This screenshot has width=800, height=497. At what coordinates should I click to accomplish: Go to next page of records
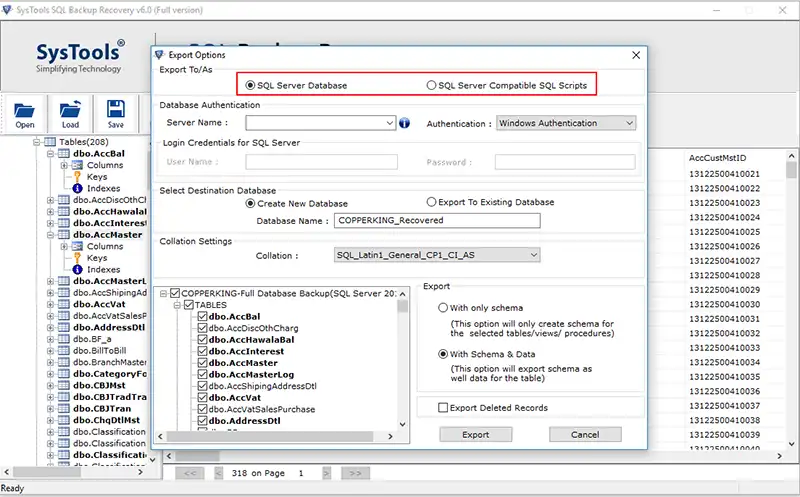pyautogui.click(x=326, y=473)
